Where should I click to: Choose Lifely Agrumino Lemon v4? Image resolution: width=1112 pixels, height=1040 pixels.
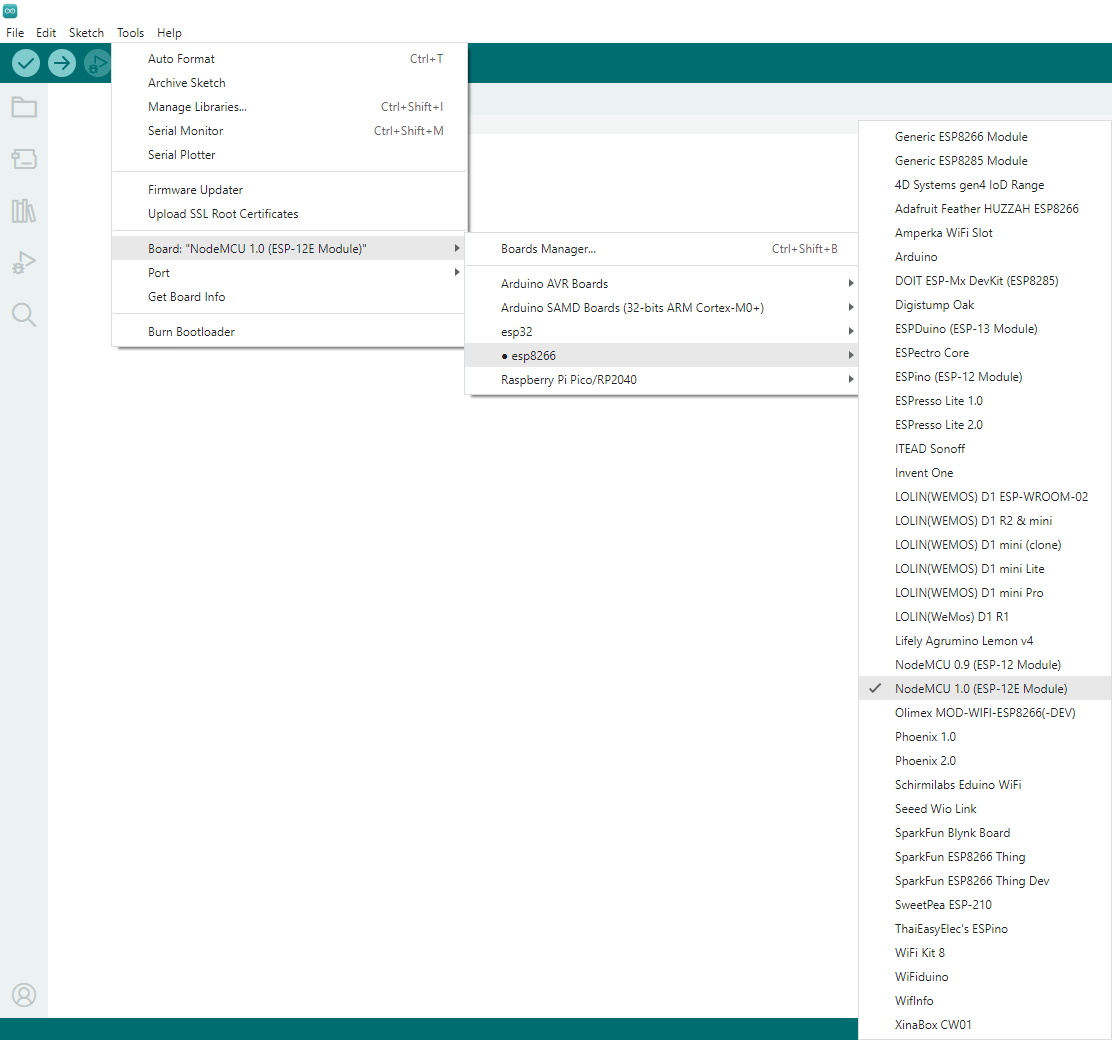985,641
